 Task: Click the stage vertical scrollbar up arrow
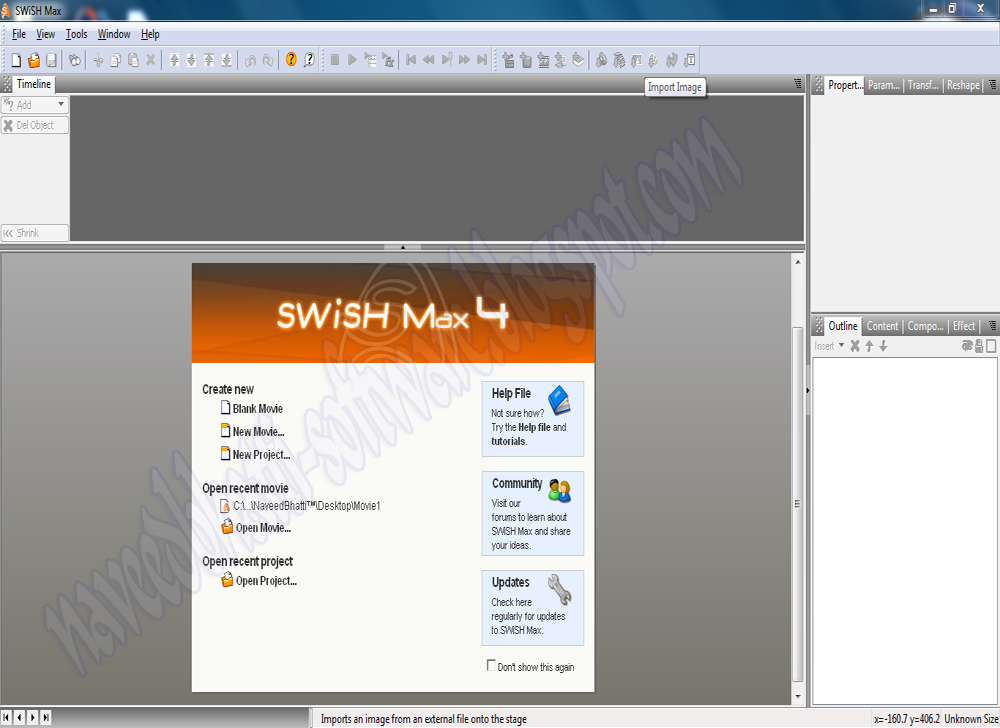[x=797, y=261]
